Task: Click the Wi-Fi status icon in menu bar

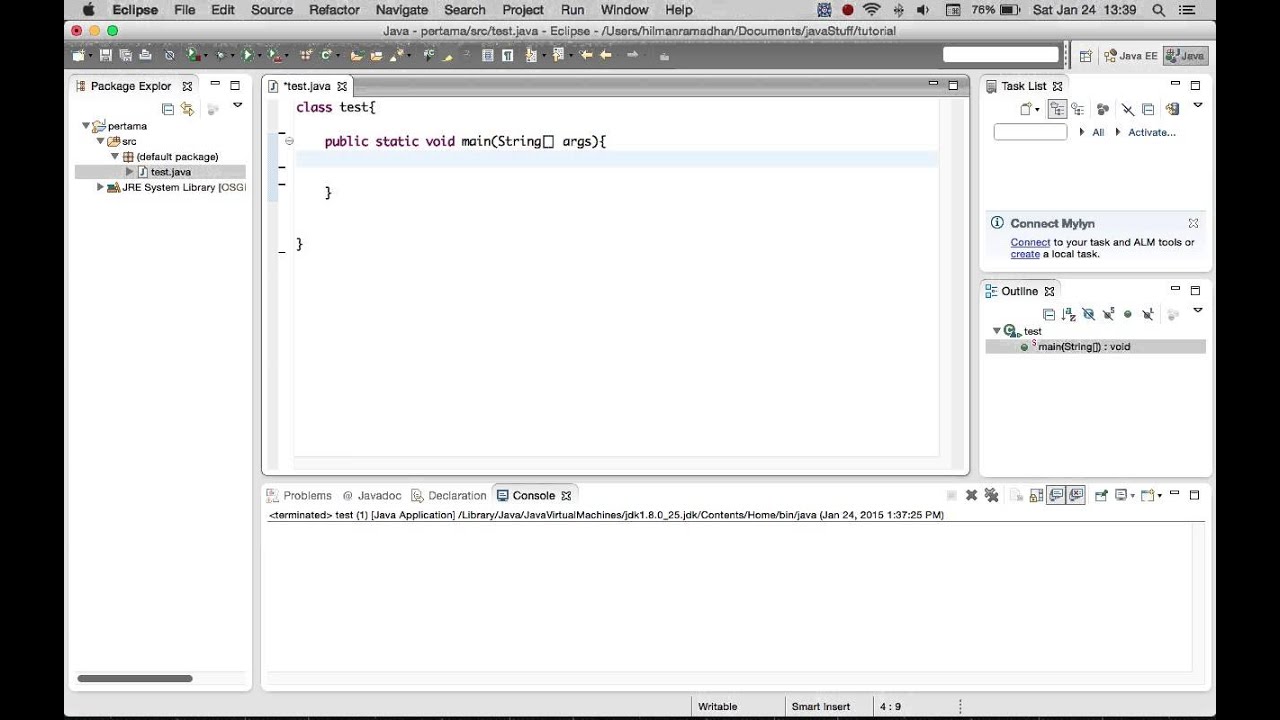Action: click(872, 10)
